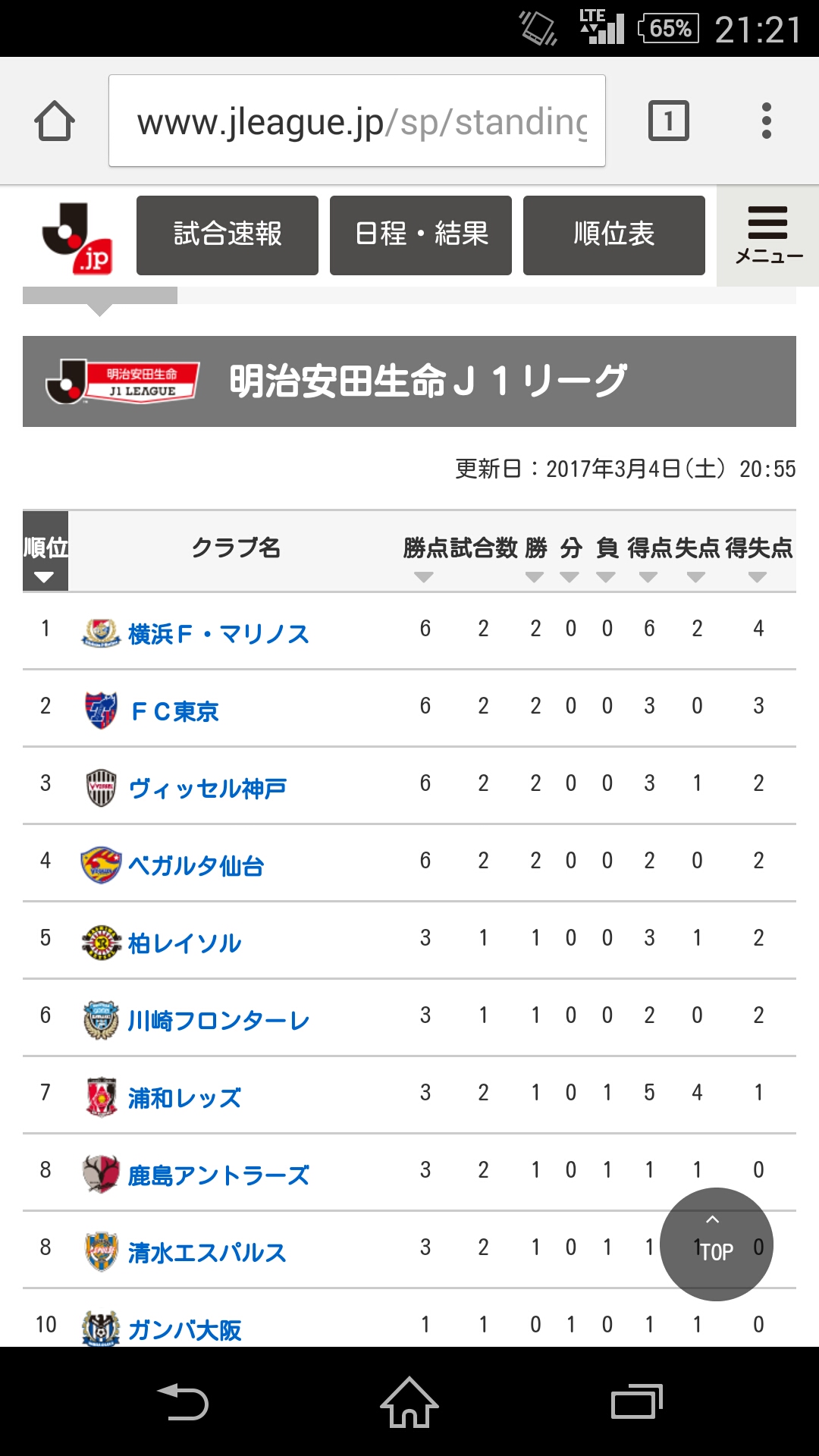Tap the browser home icon

pyautogui.click(x=55, y=121)
